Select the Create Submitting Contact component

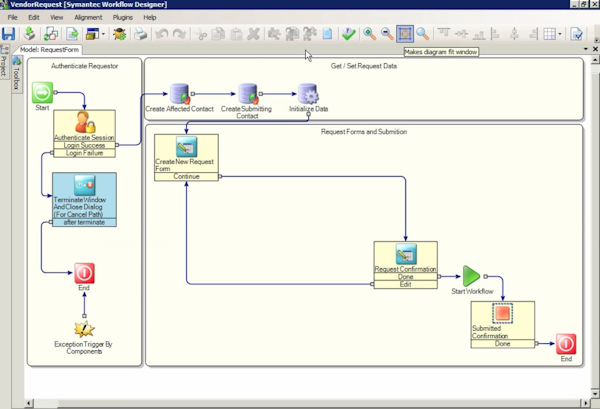point(248,94)
